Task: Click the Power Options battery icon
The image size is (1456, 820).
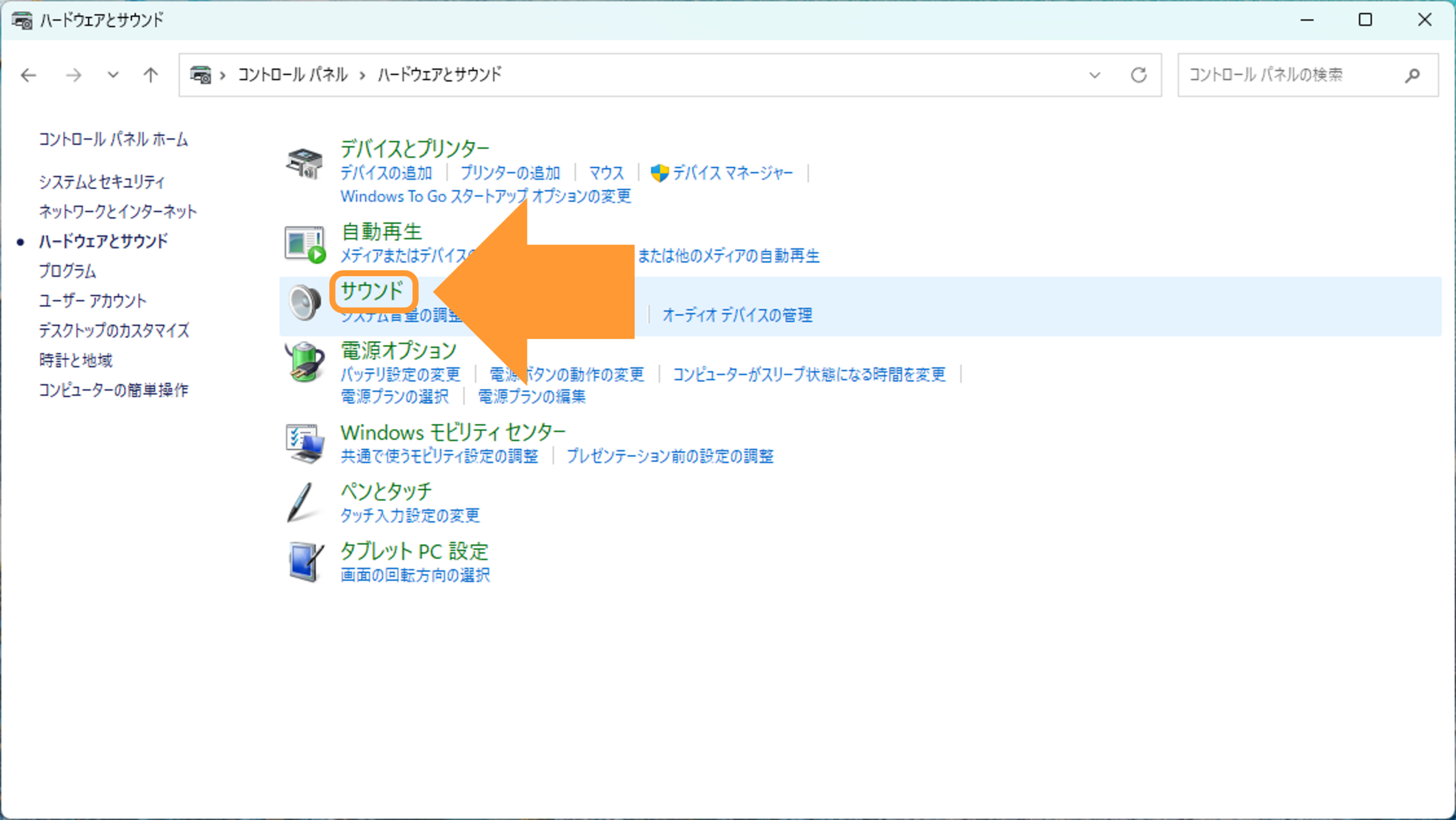Action: pyautogui.click(x=304, y=362)
